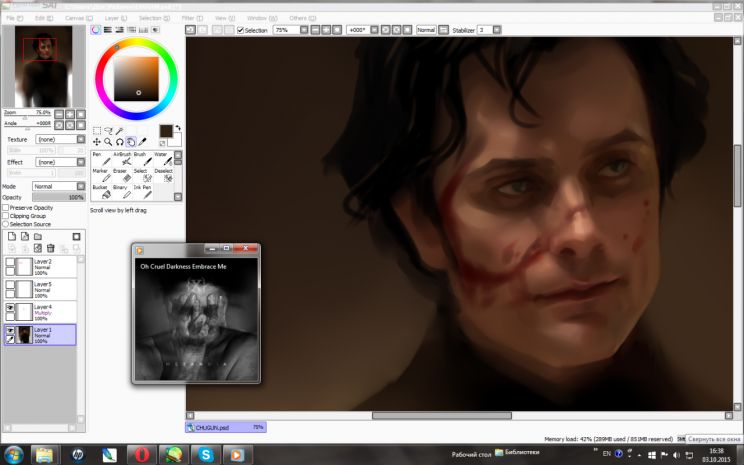Enable Clipping Group
The image size is (744, 465).
click(x=6, y=216)
